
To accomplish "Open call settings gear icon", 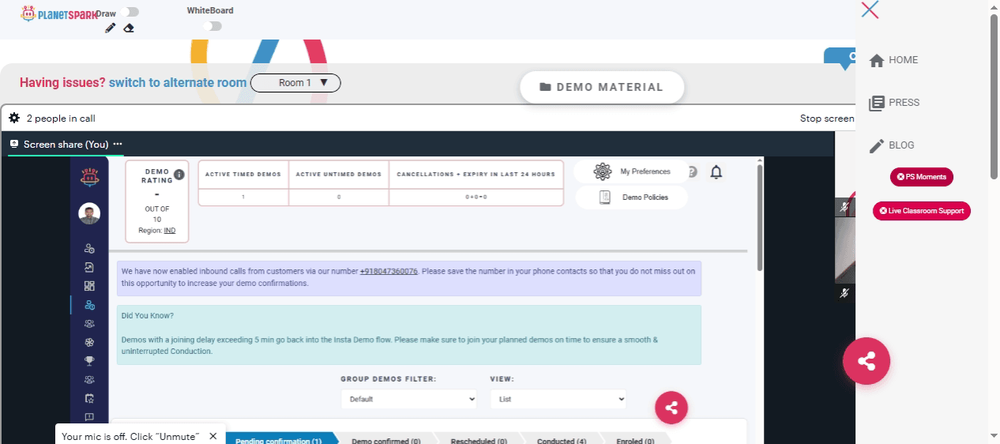I will 14,118.
